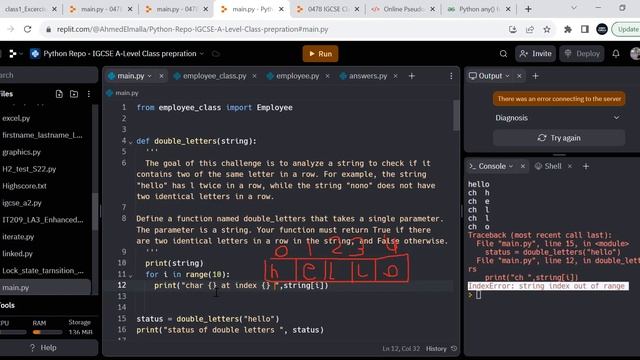
Task: Close the main.py editor tab
Action: pyautogui.click(x=161, y=76)
